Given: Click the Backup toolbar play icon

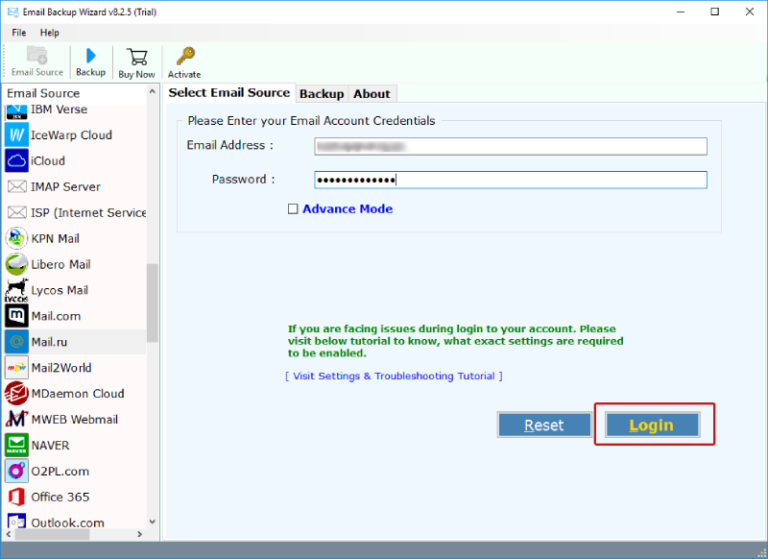Looking at the screenshot, I should pos(91,55).
